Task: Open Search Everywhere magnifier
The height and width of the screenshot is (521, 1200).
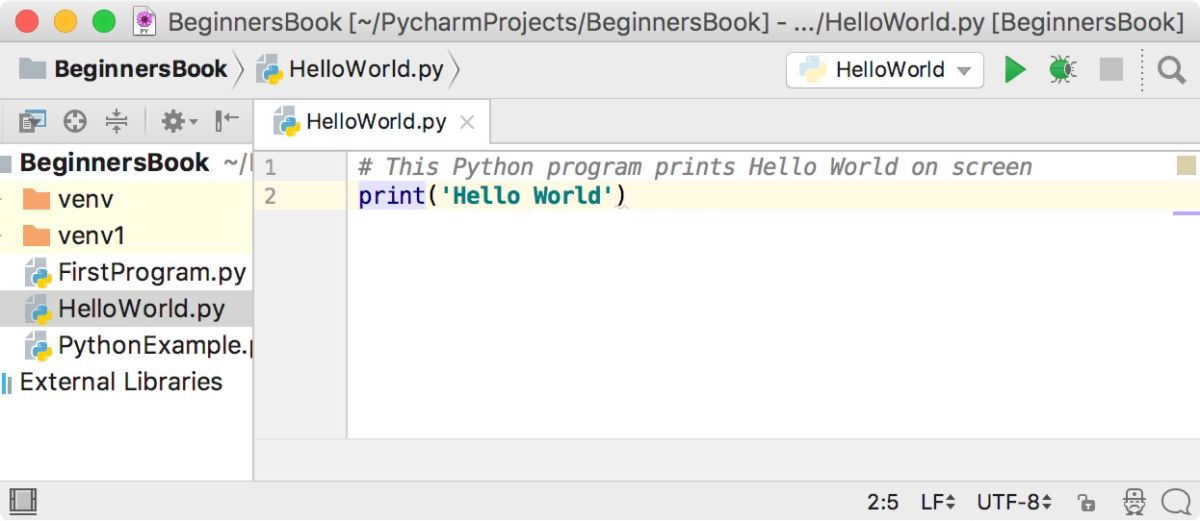Action: (x=1171, y=70)
